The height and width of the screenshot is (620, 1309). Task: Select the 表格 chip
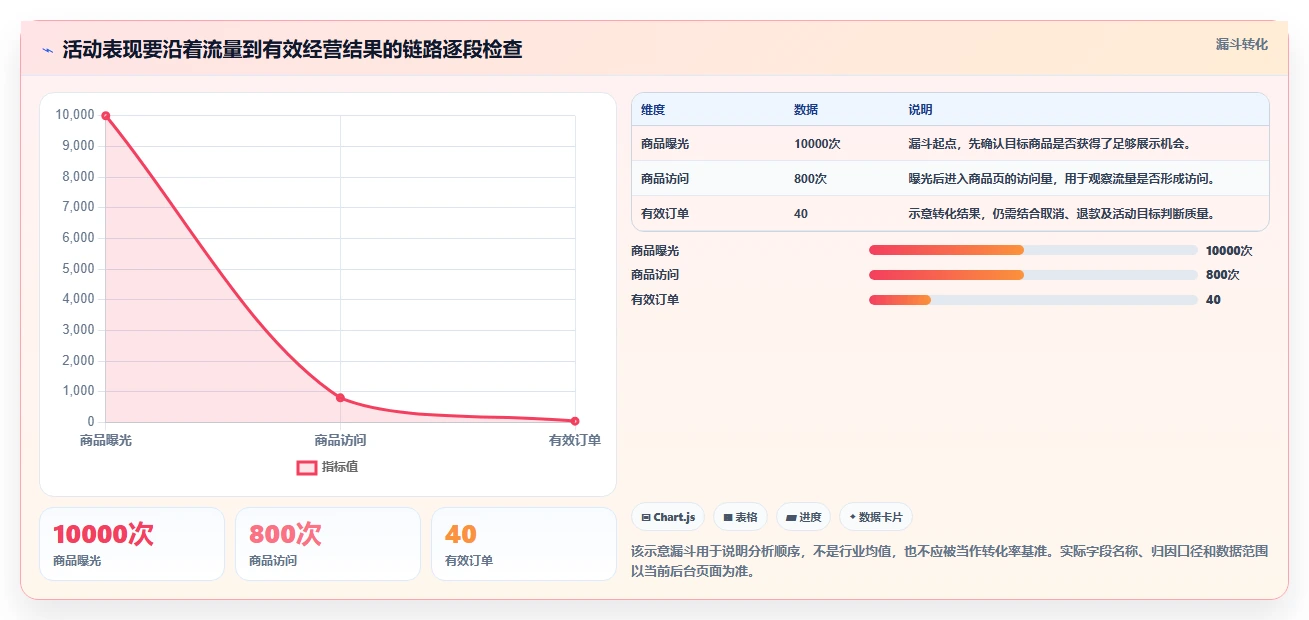click(x=740, y=517)
